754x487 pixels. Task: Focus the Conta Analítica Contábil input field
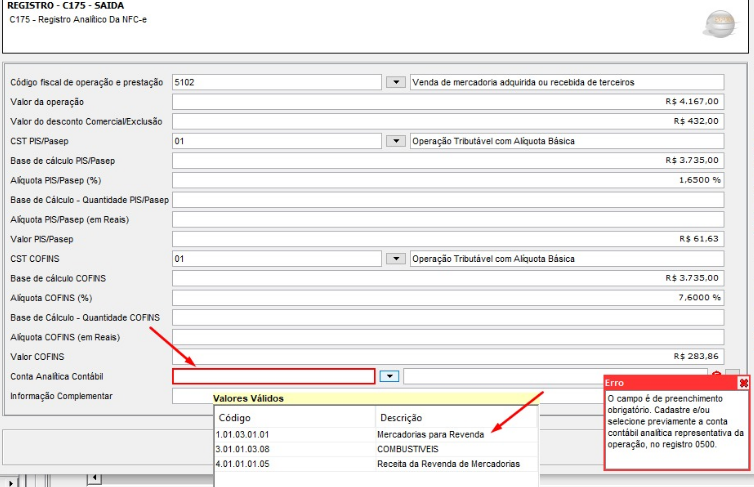[273, 376]
